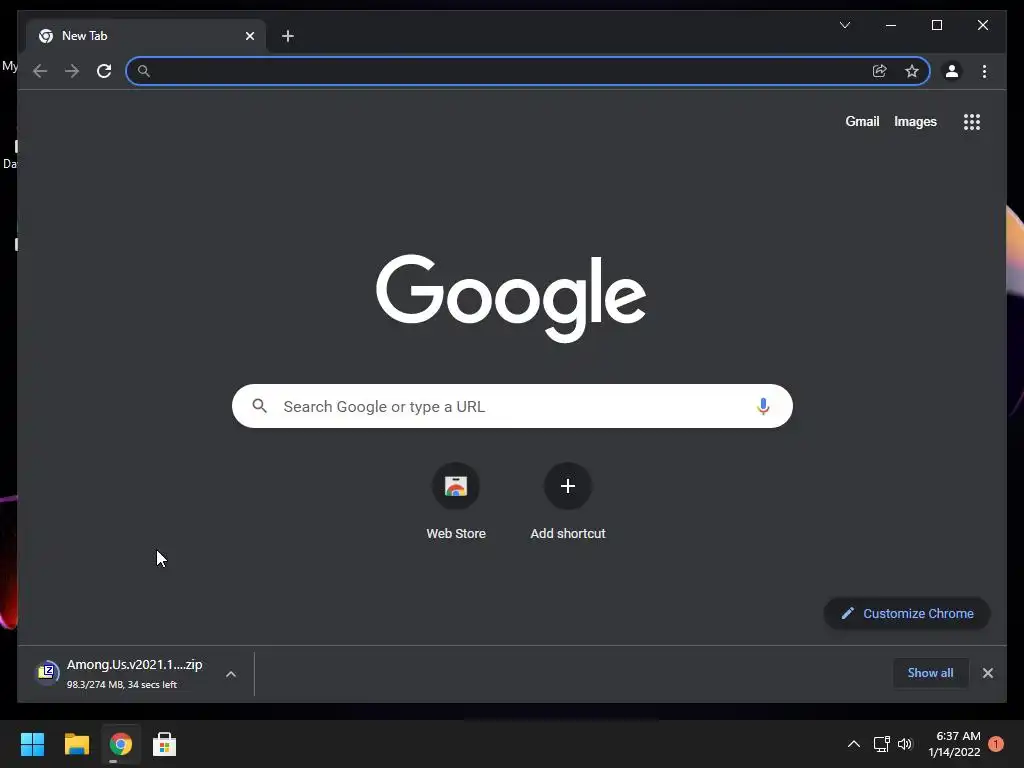The width and height of the screenshot is (1024, 768).
Task: Show hidden system tray icons
Action: pyautogui.click(x=854, y=744)
